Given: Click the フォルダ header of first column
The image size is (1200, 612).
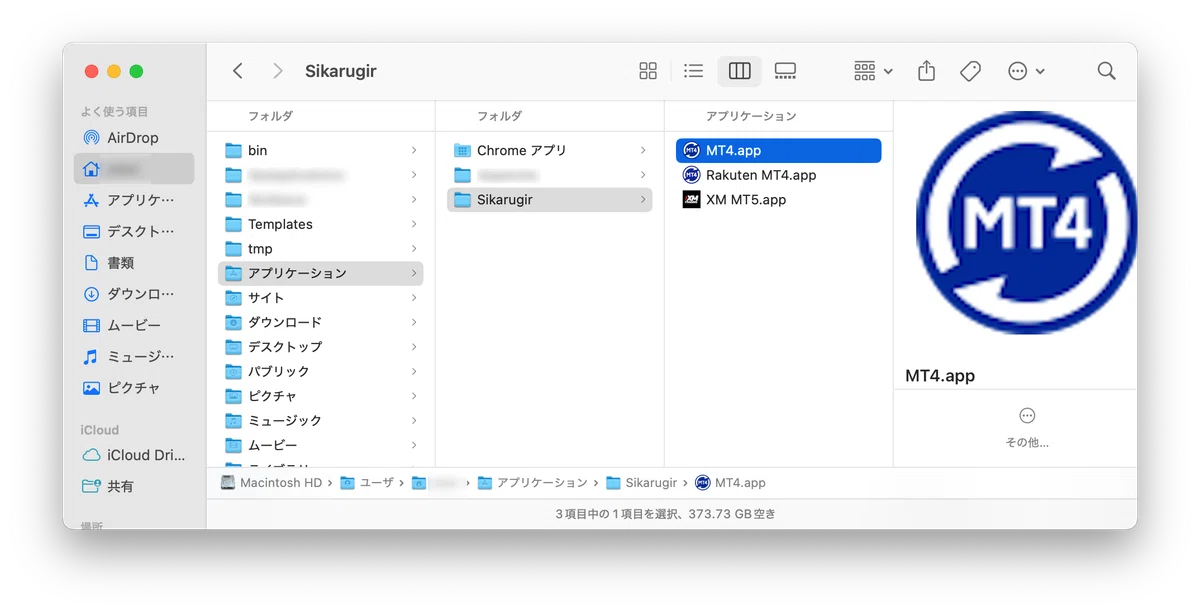Looking at the screenshot, I should click(x=270, y=116).
